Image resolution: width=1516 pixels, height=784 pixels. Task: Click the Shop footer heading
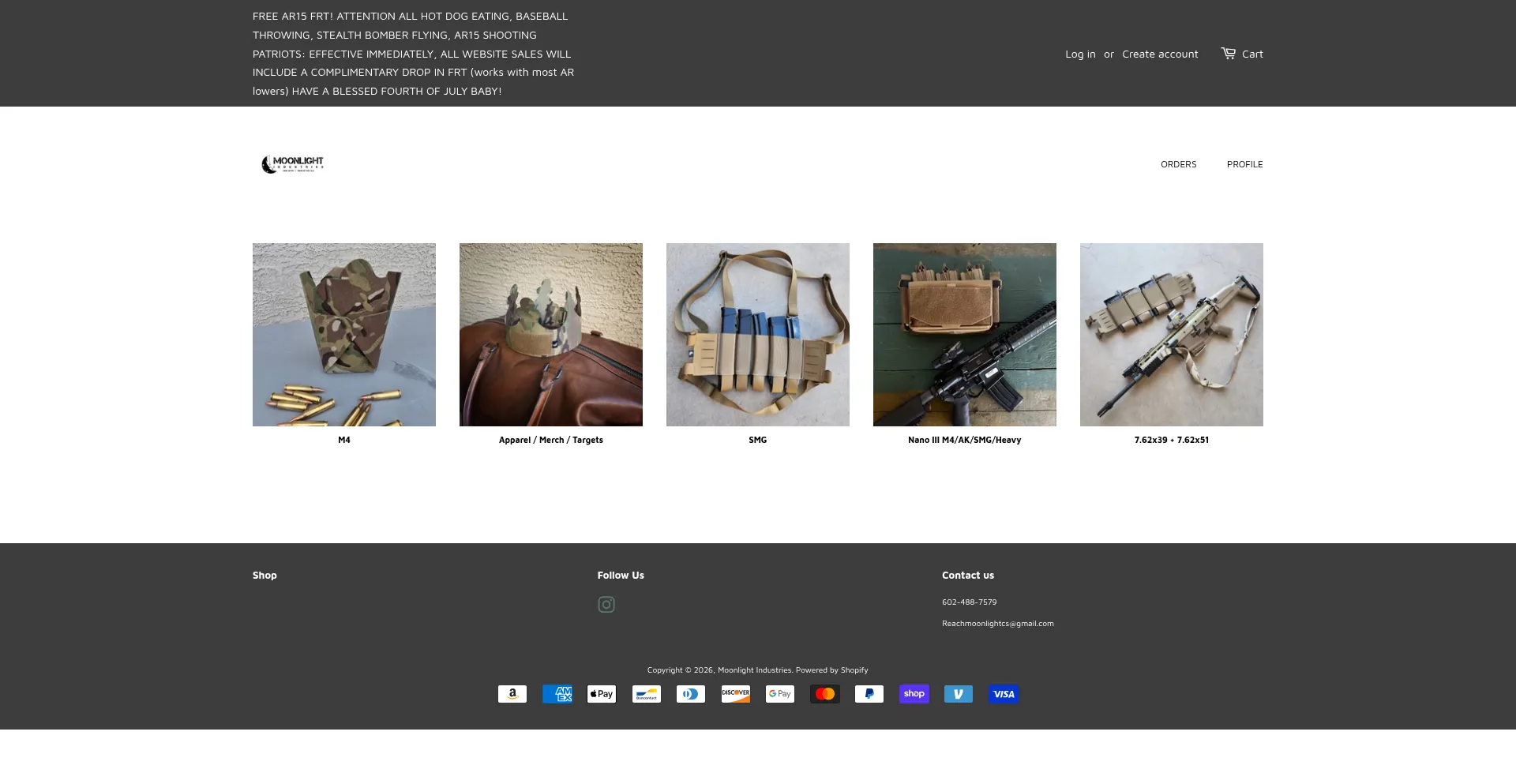[265, 576]
